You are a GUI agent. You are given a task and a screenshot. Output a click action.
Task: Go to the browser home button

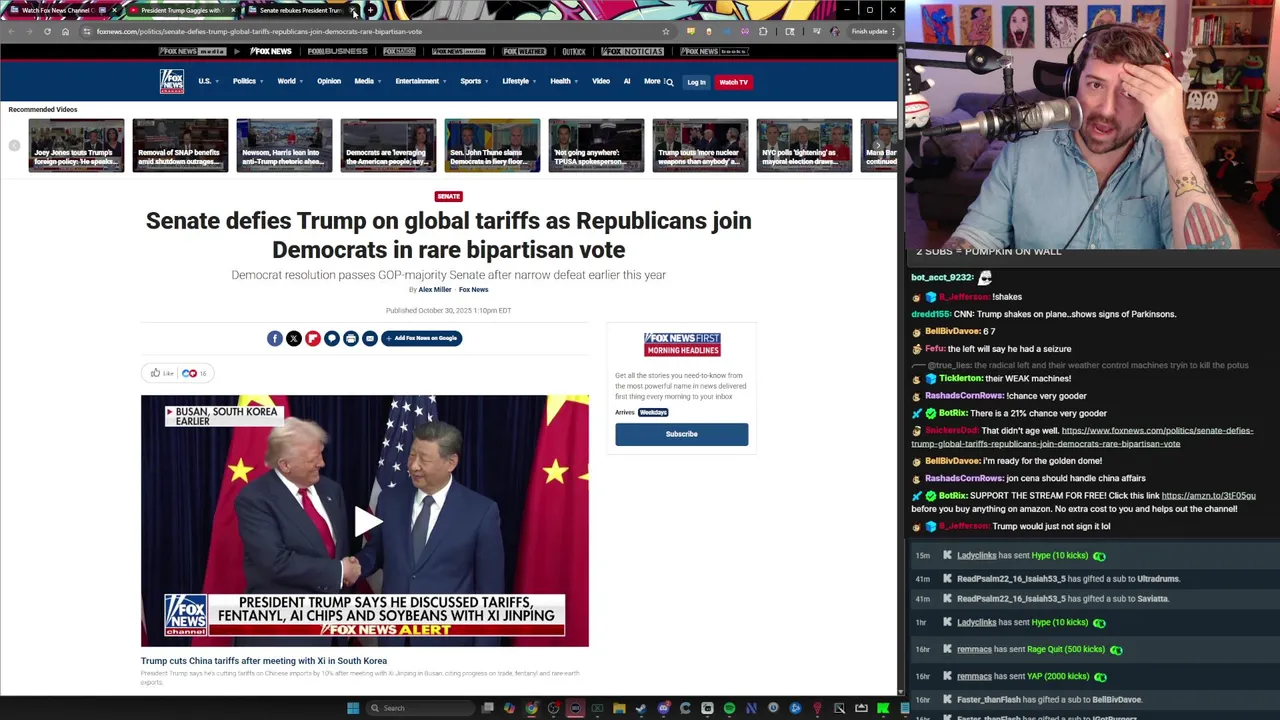click(65, 31)
